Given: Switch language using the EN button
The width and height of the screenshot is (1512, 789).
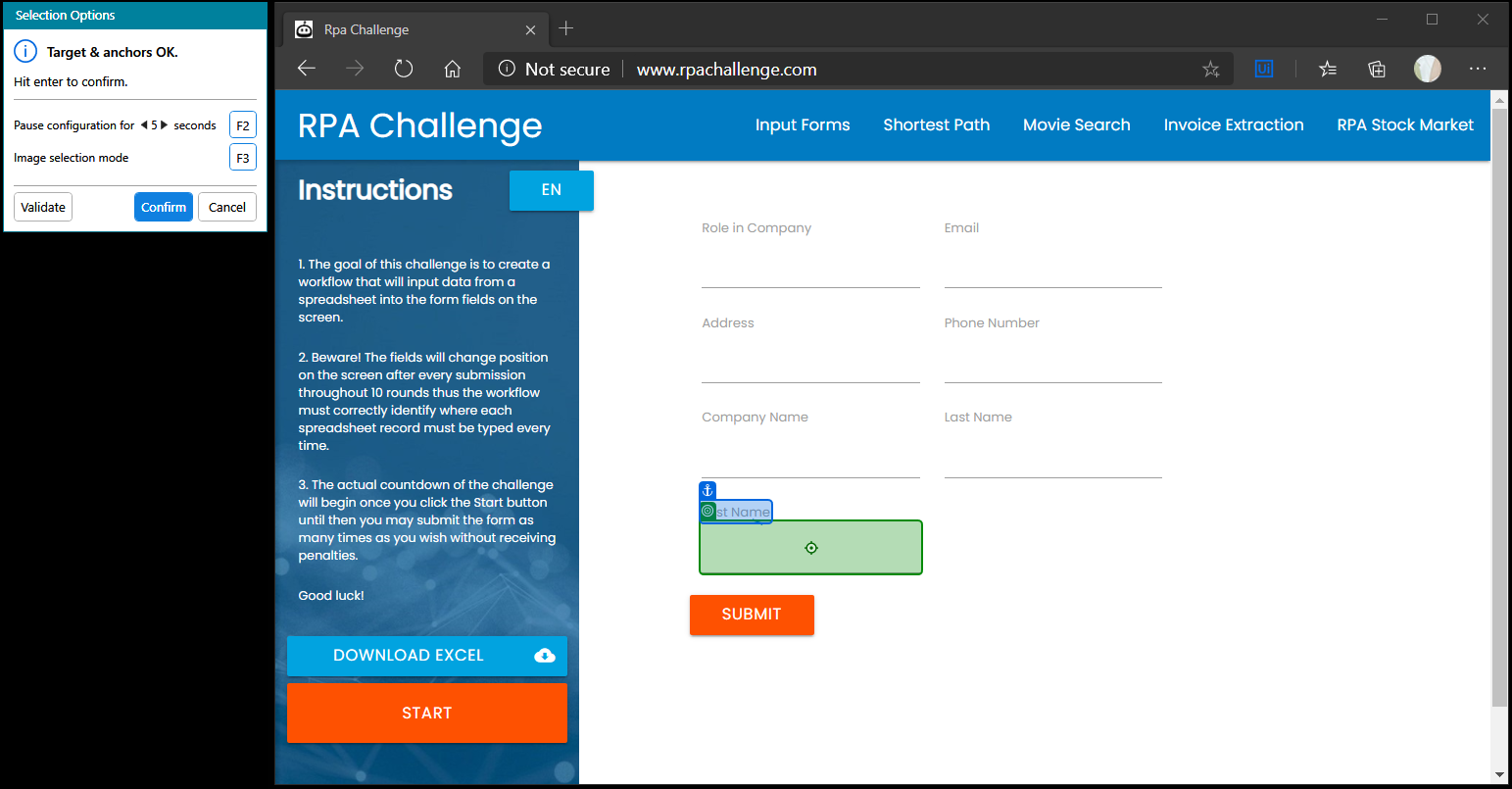Looking at the screenshot, I should coord(552,190).
